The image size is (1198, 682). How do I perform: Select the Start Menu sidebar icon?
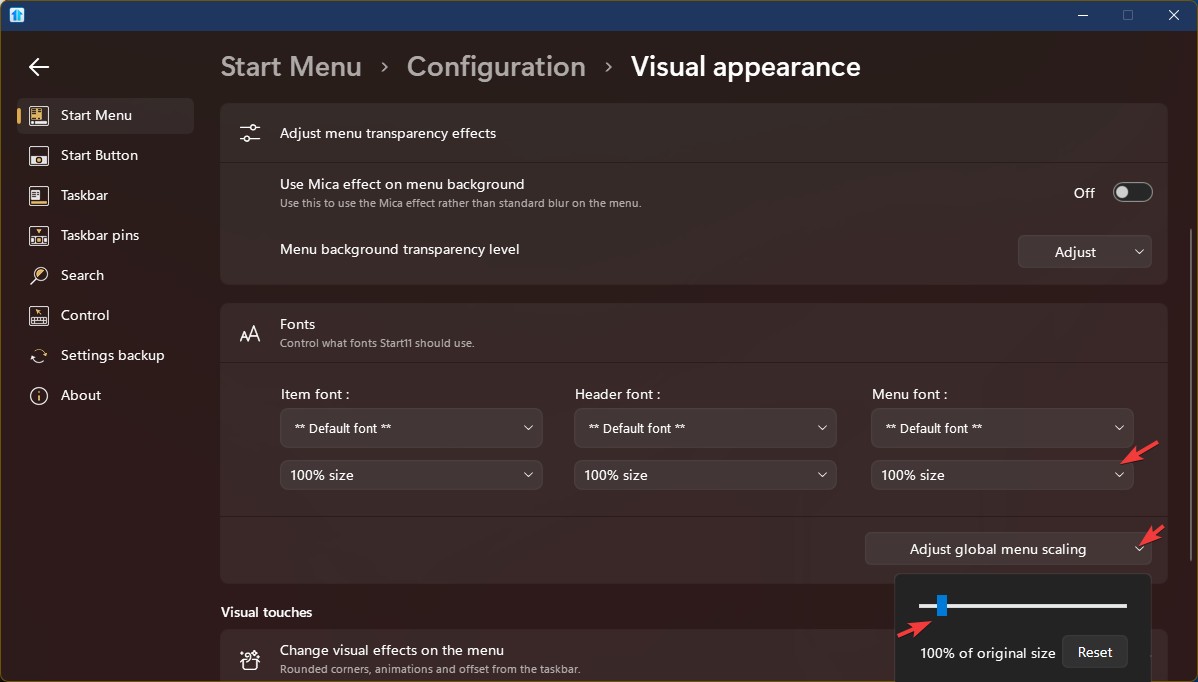pos(39,116)
